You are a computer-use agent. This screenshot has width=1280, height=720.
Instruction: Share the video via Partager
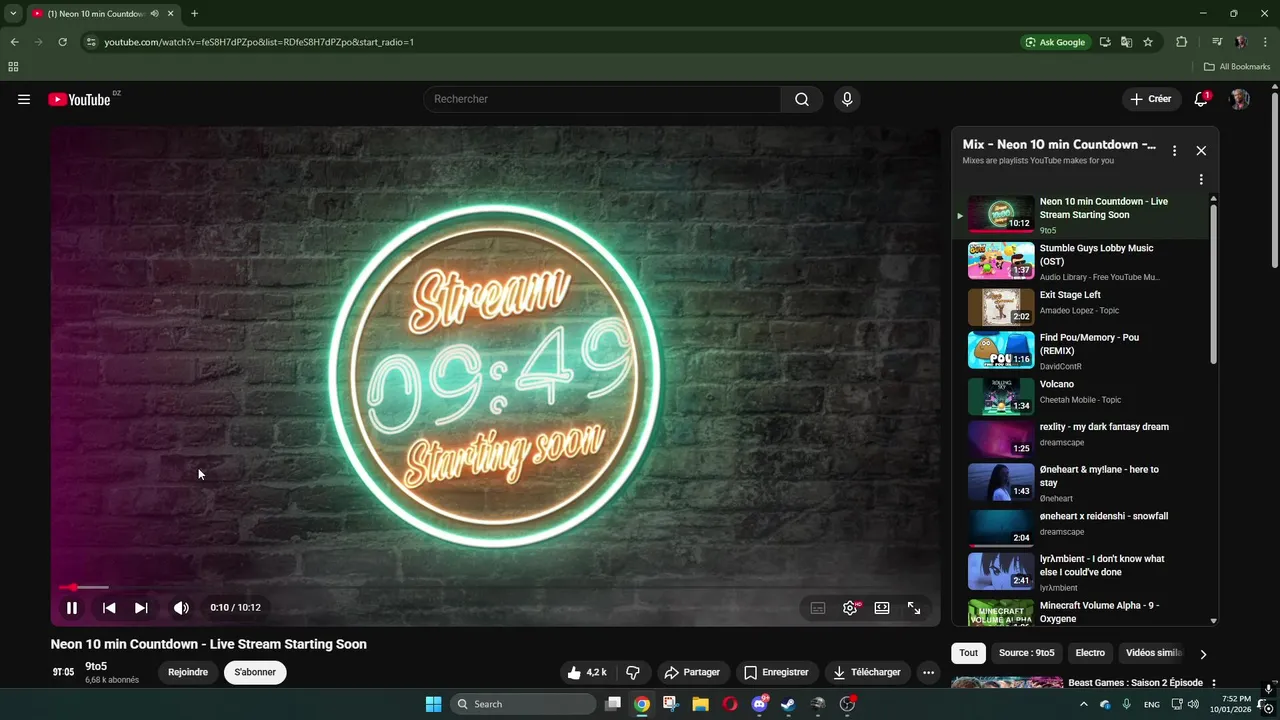pyautogui.click(x=692, y=672)
